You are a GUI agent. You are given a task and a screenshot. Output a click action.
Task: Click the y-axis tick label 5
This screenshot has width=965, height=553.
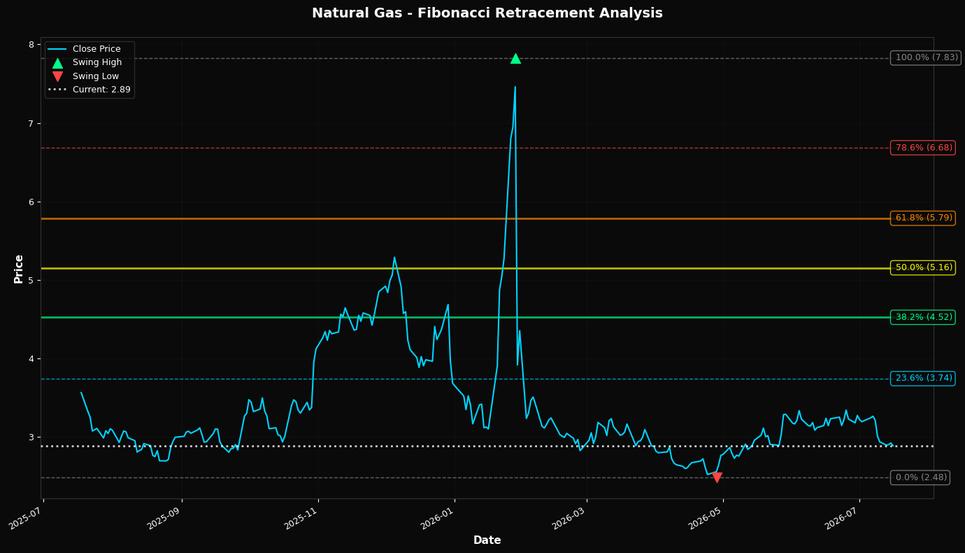31,280
